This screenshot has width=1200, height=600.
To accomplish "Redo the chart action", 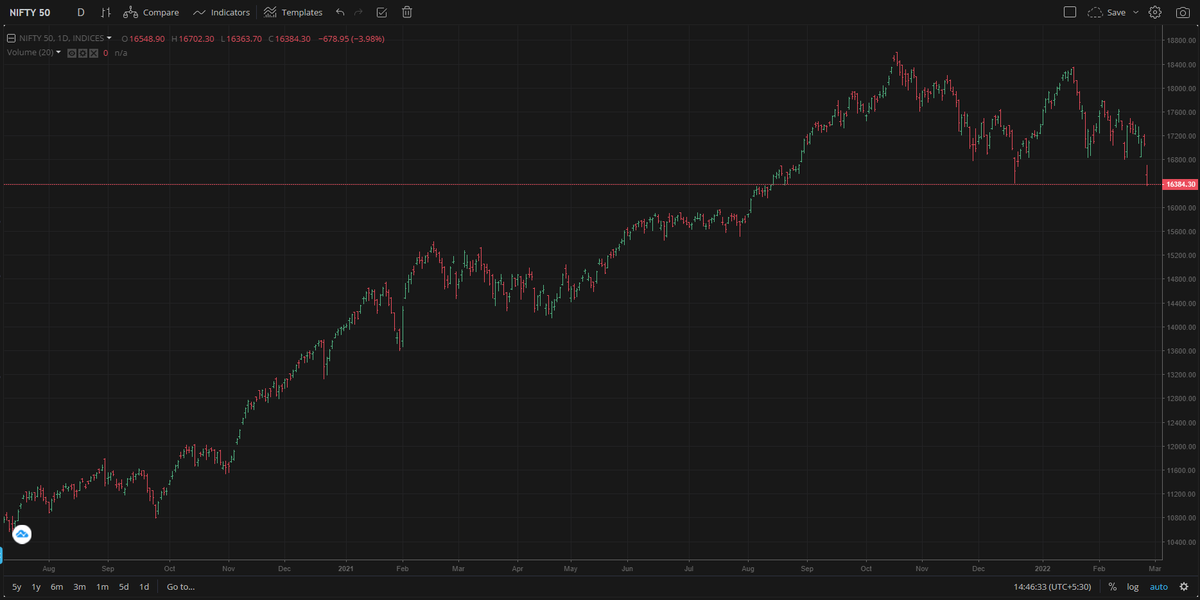I will [359, 12].
